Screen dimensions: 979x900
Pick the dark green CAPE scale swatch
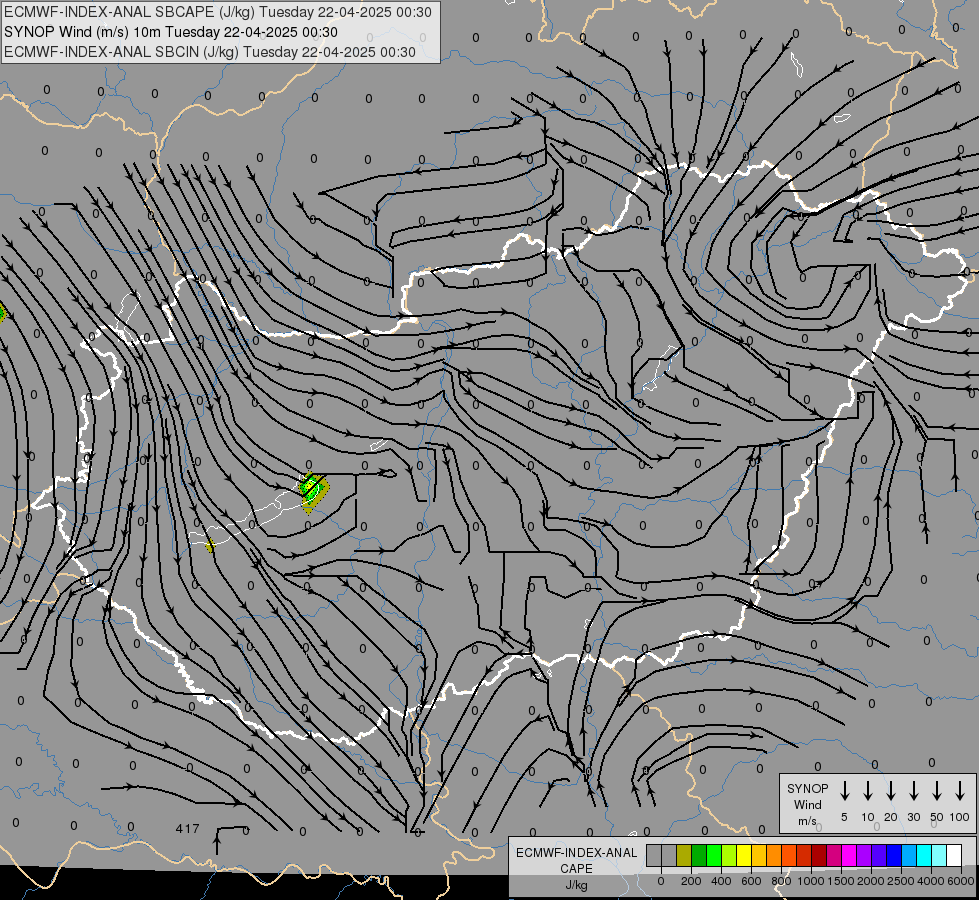[699, 856]
